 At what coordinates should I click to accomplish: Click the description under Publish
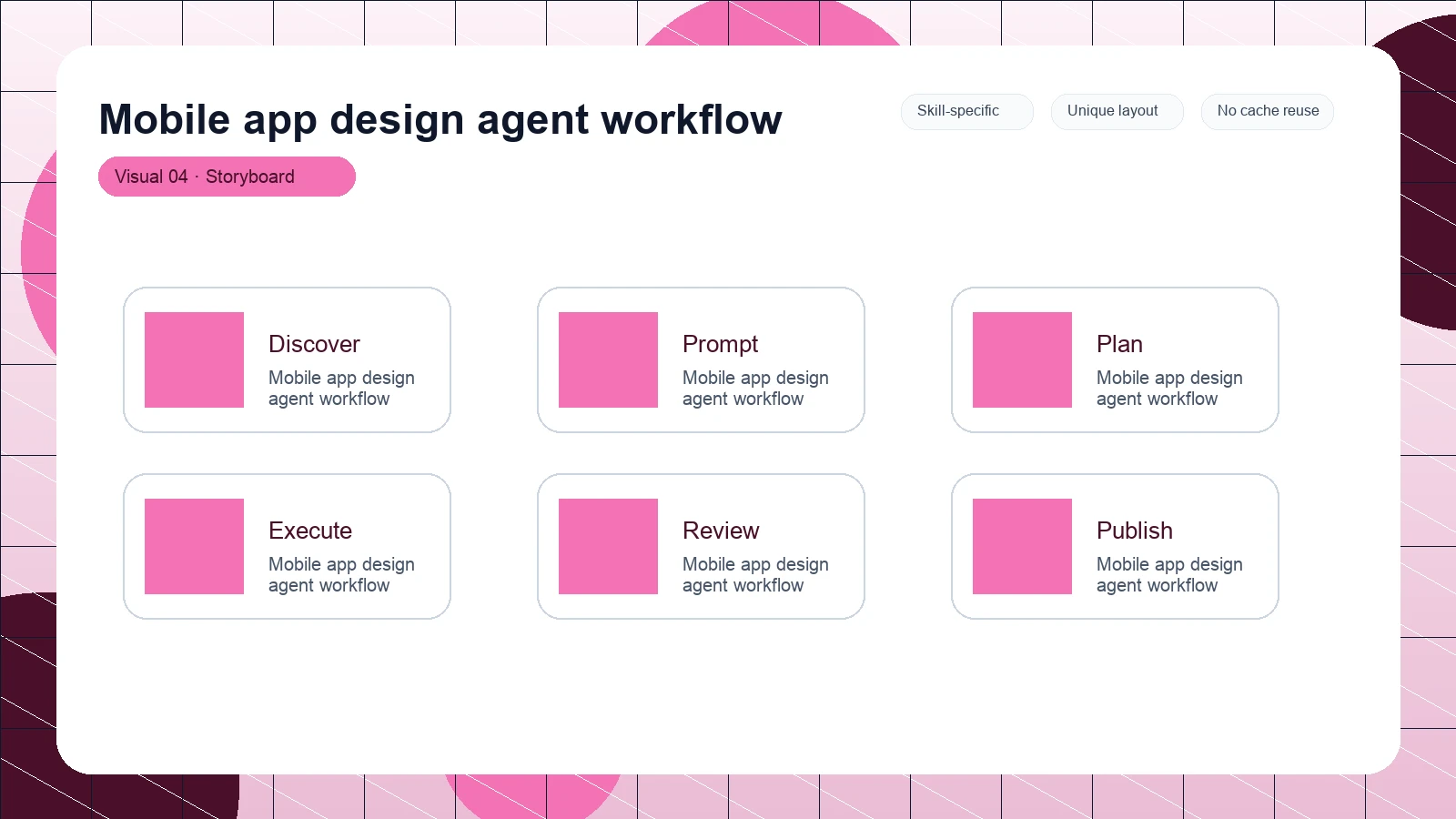coord(1169,575)
